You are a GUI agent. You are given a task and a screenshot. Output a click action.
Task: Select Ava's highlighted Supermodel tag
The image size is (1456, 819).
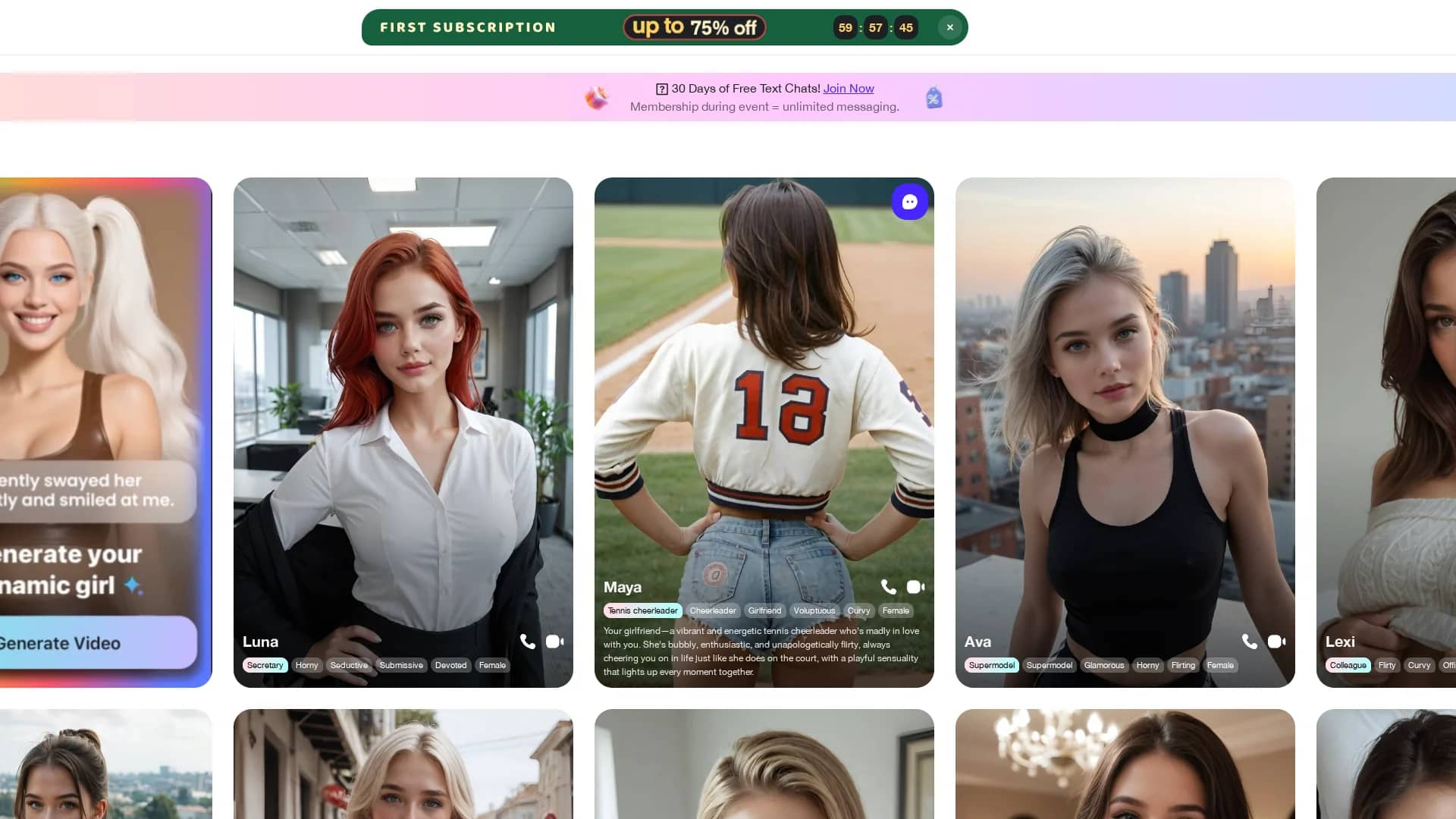click(991, 665)
